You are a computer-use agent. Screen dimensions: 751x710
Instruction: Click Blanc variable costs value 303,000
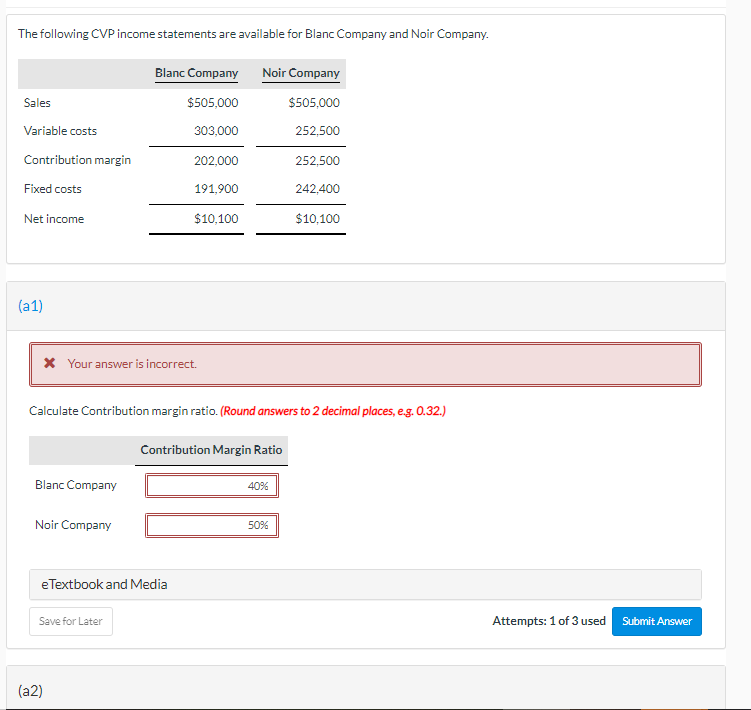pos(216,130)
